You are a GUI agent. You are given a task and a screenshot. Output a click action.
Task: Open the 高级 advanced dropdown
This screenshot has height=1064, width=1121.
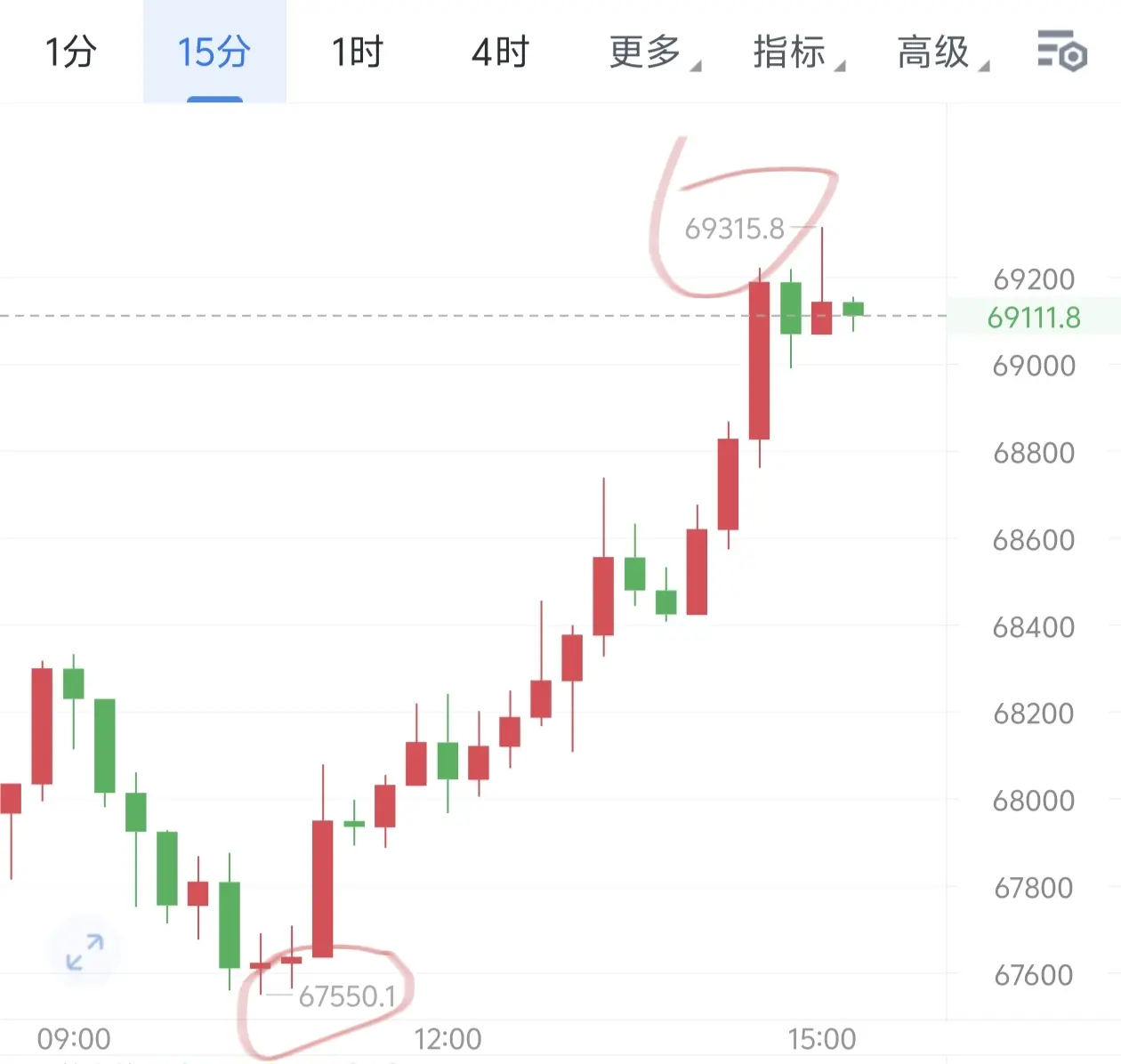[x=943, y=52]
